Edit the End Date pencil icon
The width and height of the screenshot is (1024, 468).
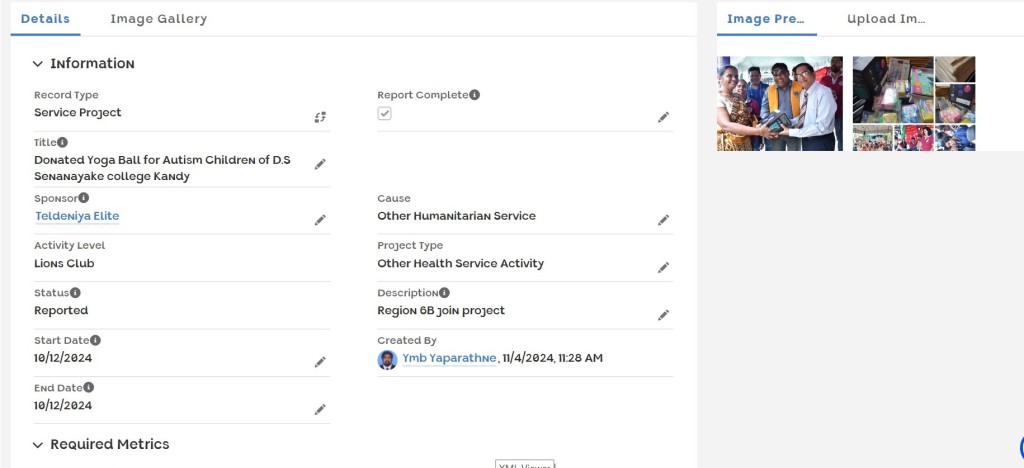(320, 409)
